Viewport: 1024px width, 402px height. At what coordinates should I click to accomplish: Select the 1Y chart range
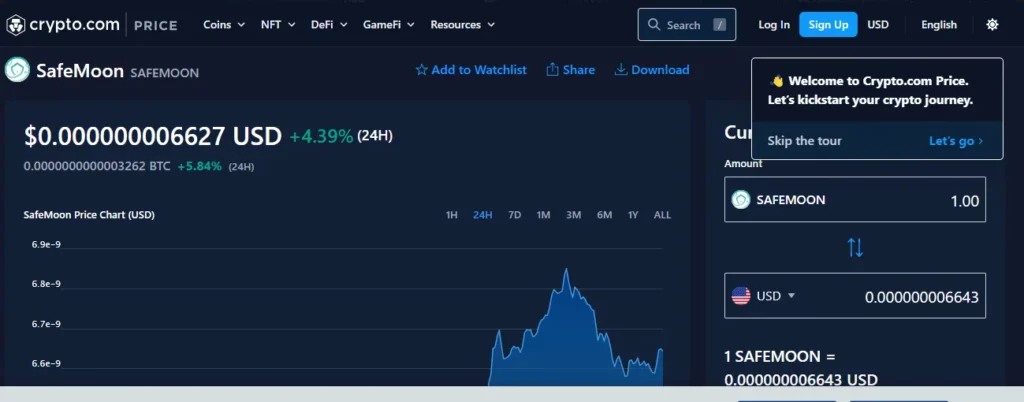coord(633,215)
